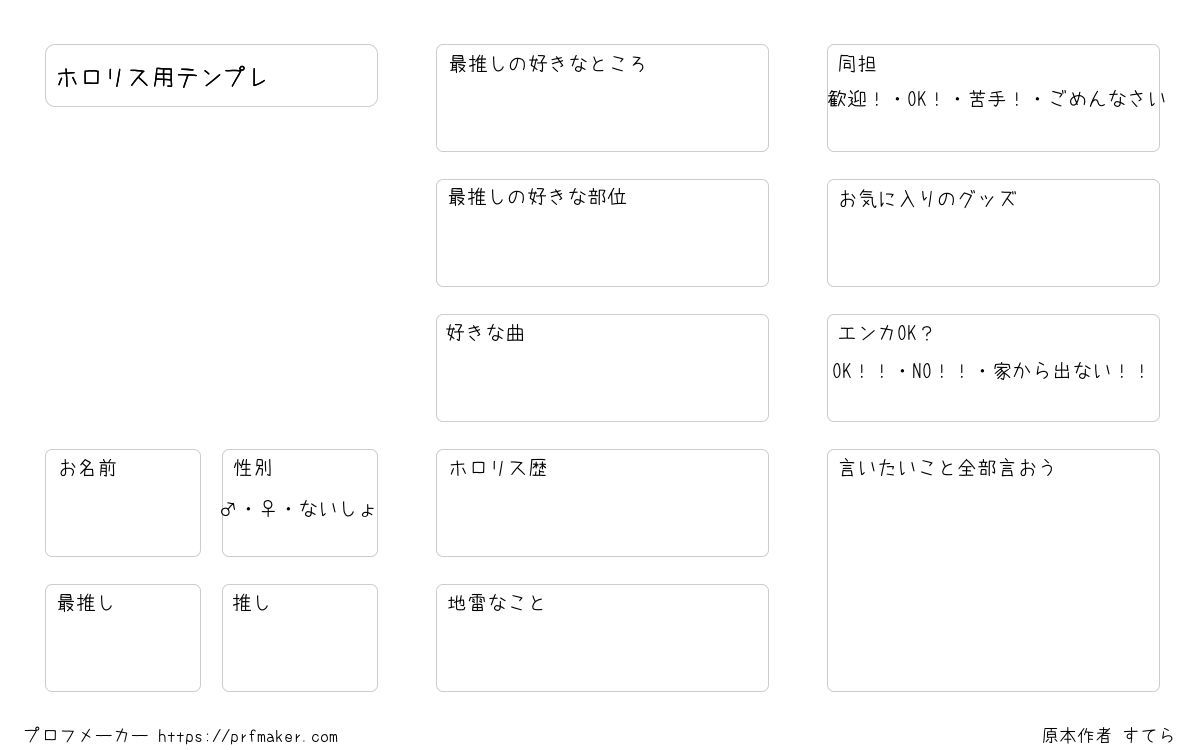This screenshot has width=1200, height=750.
Task: Click the ホロリス用テンプレ title box
Action: (x=211, y=75)
